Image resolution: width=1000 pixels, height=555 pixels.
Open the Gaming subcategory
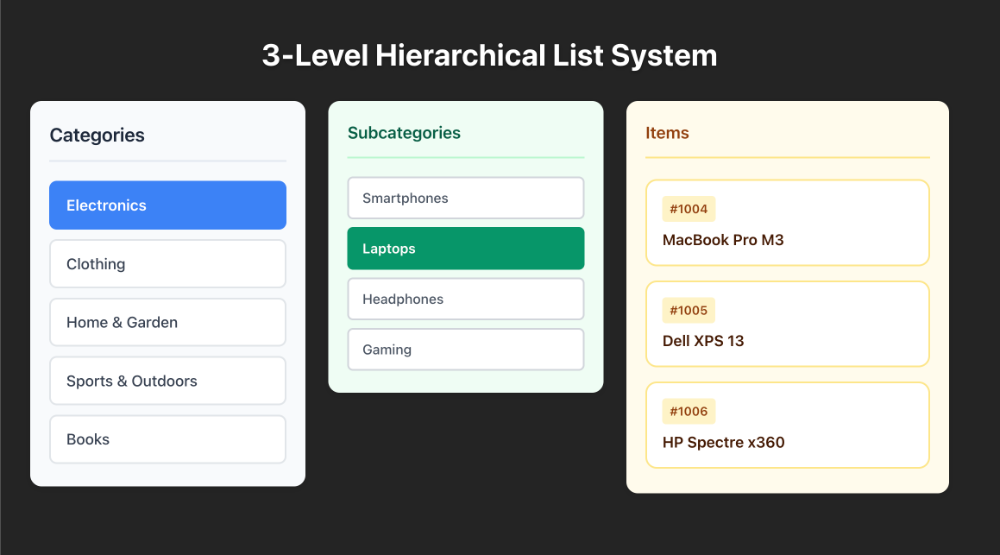click(x=466, y=350)
